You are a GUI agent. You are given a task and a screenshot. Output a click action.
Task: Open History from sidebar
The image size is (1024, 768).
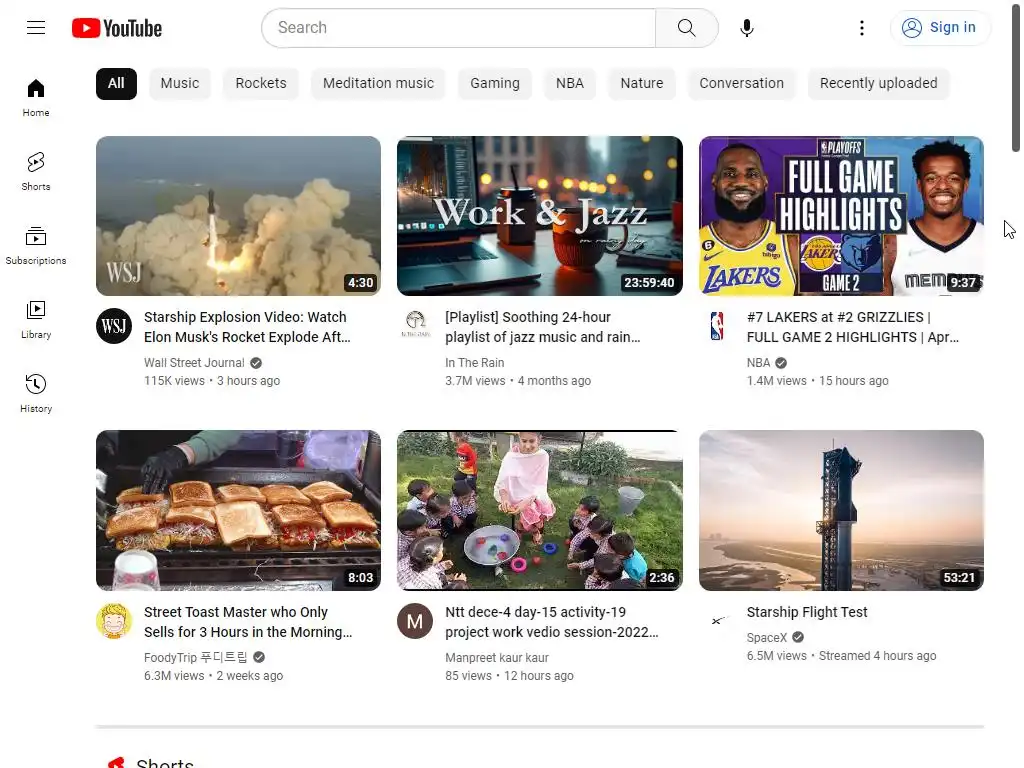click(36, 393)
